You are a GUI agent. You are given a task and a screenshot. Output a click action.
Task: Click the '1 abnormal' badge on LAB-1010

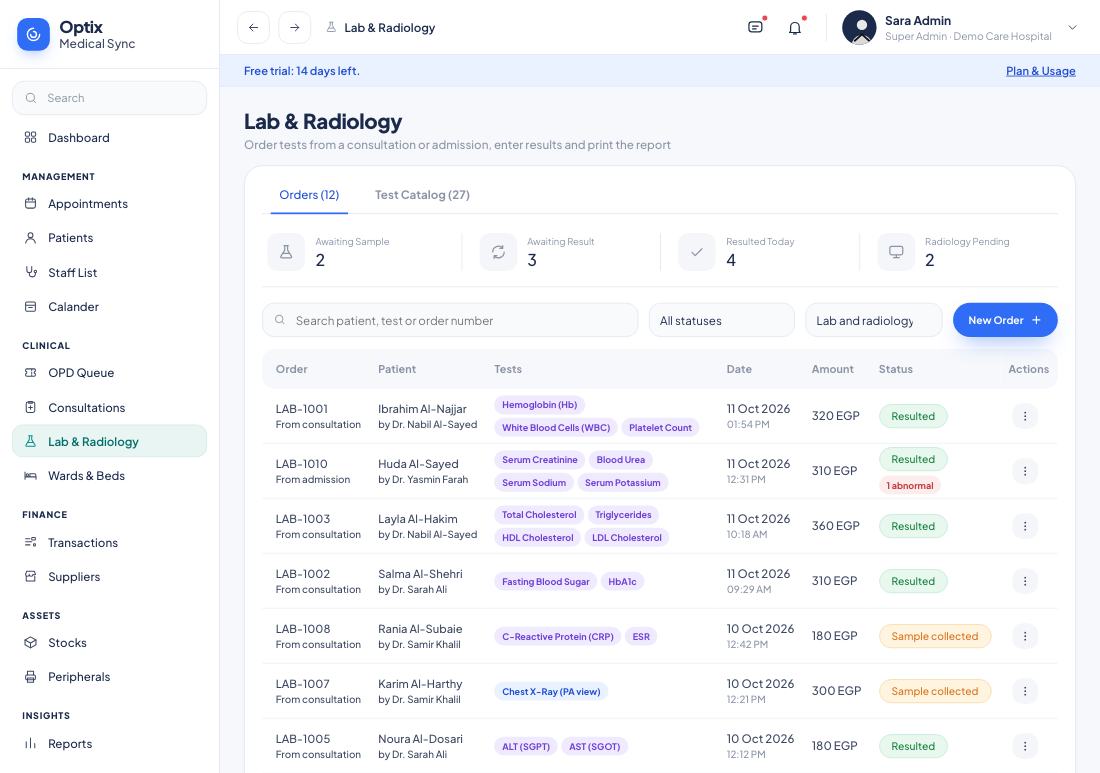pyautogui.click(x=910, y=485)
